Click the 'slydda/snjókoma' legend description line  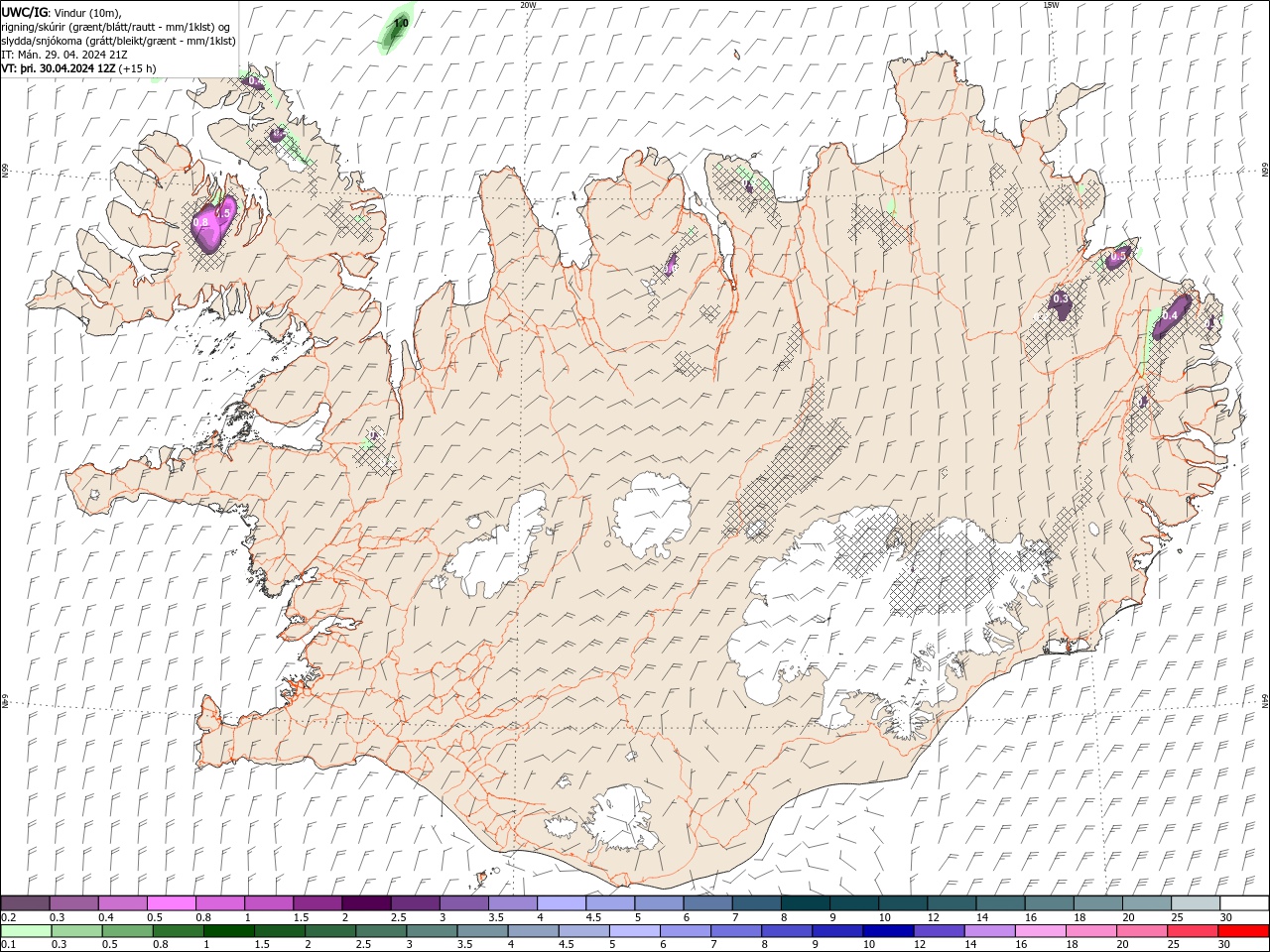point(118,41)
